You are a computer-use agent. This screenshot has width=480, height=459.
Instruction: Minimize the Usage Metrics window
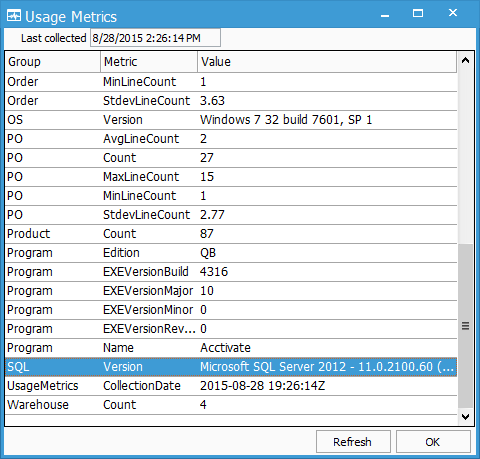point(385,14)
